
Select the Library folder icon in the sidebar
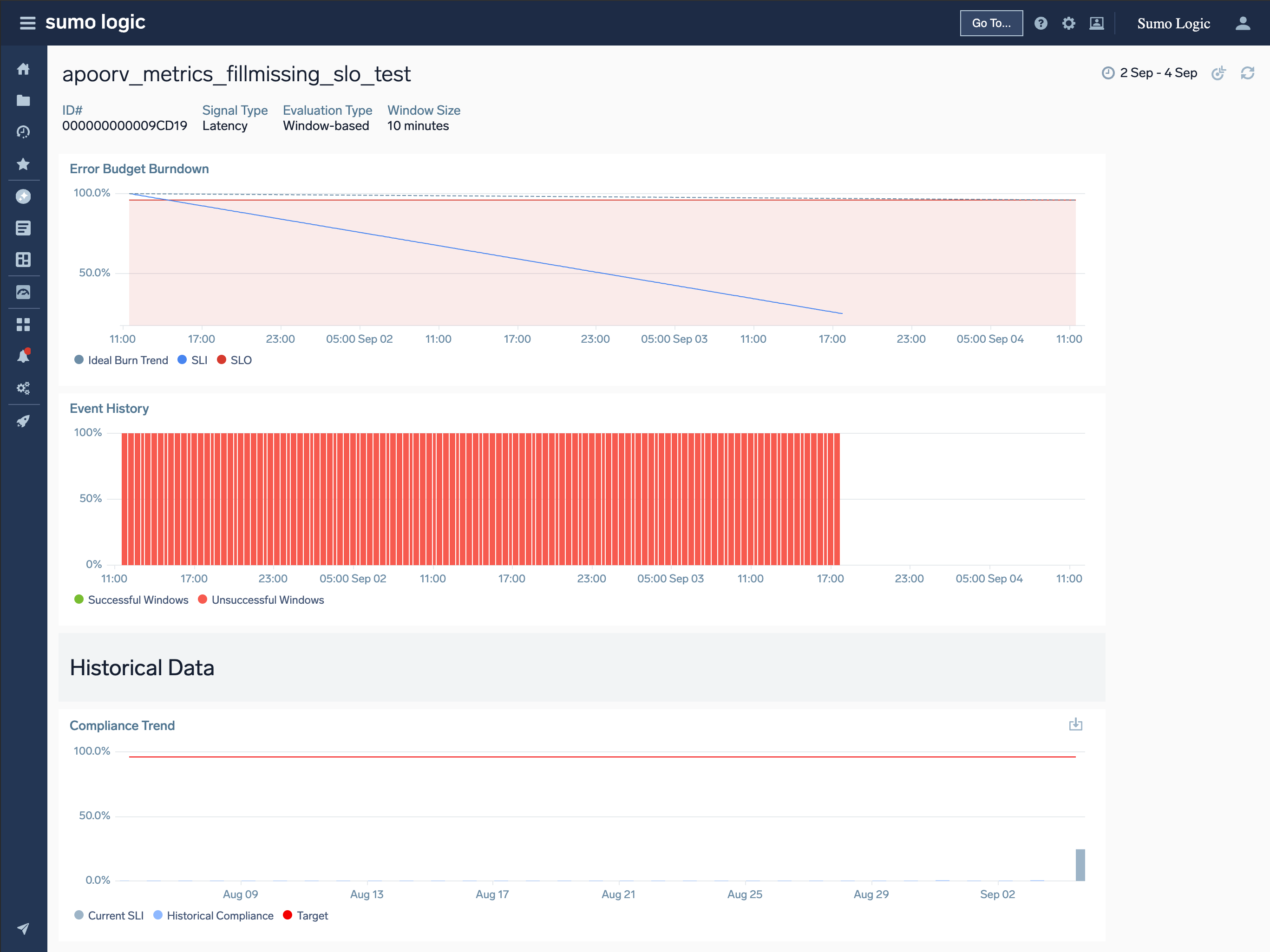[24, 100]
